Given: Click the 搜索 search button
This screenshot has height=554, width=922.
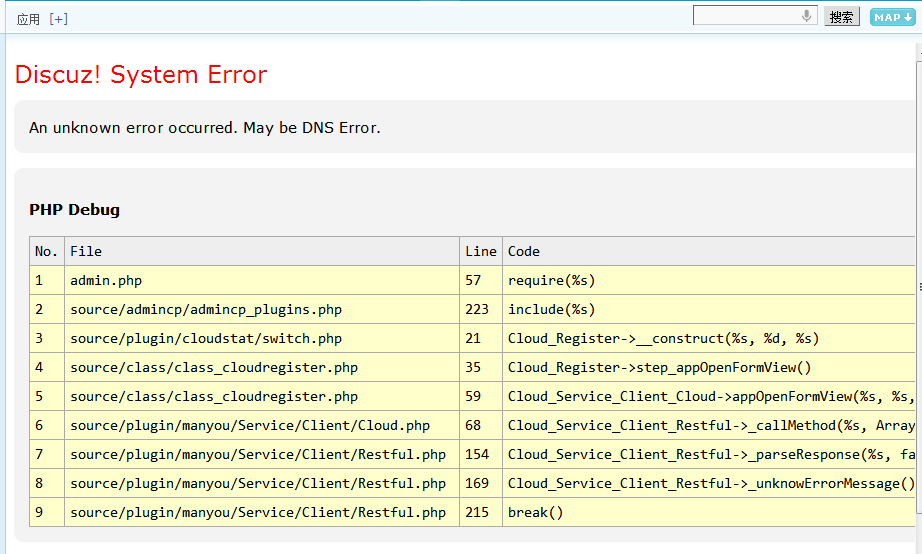Looking at the screenshot, I should [x=841, y=17].
